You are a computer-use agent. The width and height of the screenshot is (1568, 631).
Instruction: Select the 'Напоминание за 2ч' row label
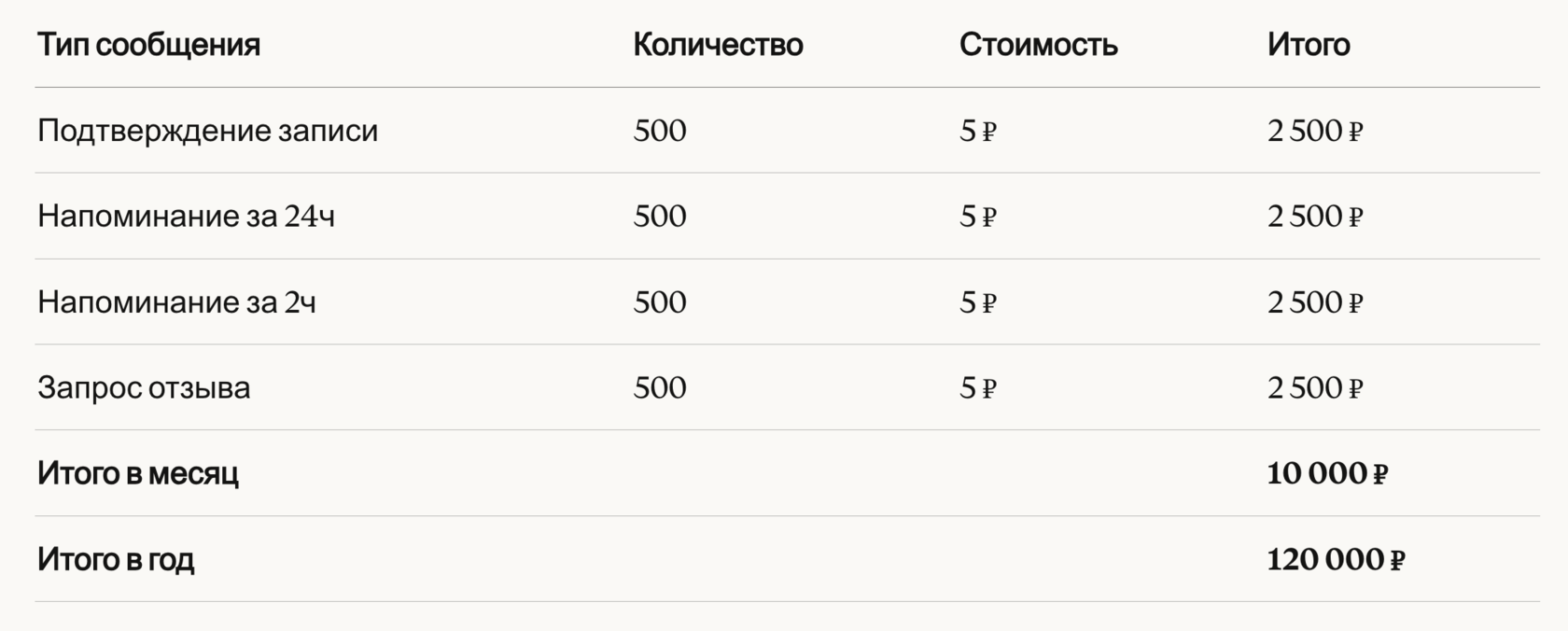point(176,302)
